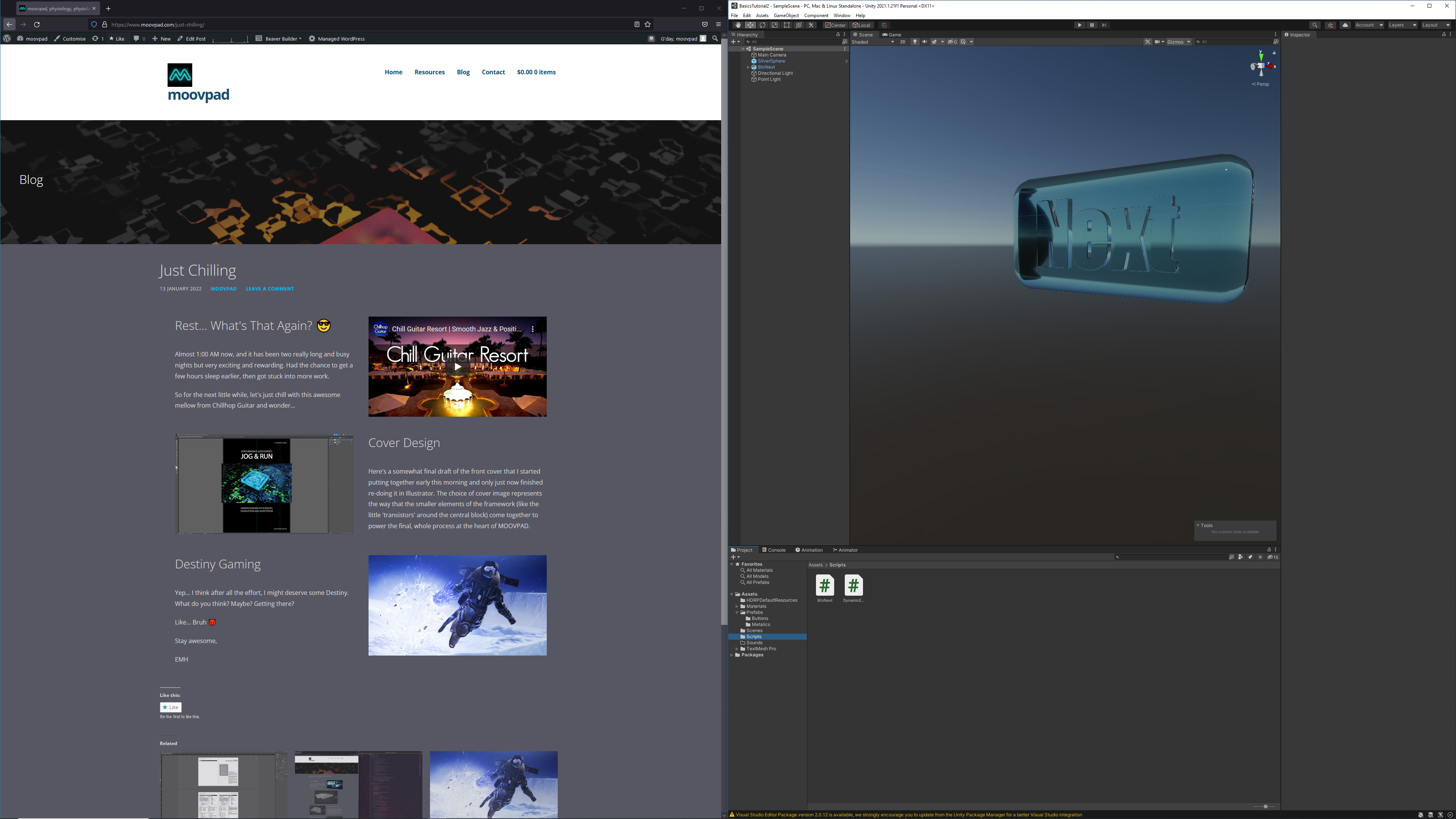
Task: Open Shaded draw mode dropdown
Action: [x=873, y=42]
